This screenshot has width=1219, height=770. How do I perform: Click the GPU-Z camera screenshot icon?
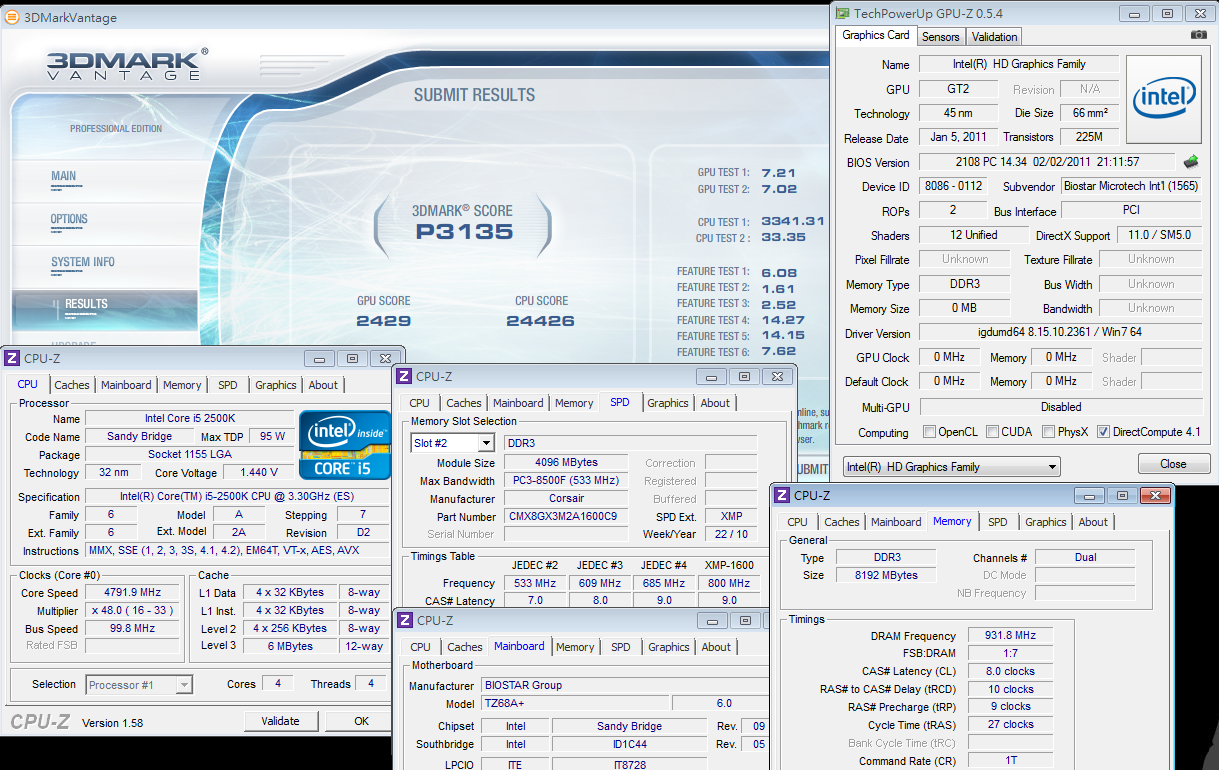click(x=1199, y=35)
